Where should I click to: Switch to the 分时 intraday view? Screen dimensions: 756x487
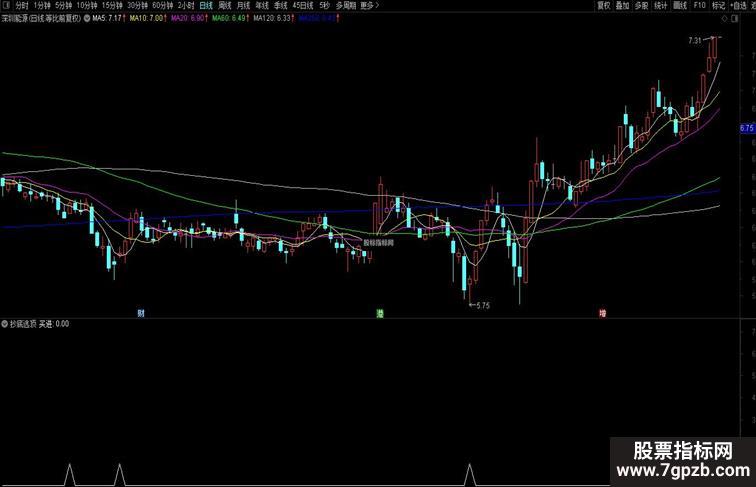click(x=22, y=5)
